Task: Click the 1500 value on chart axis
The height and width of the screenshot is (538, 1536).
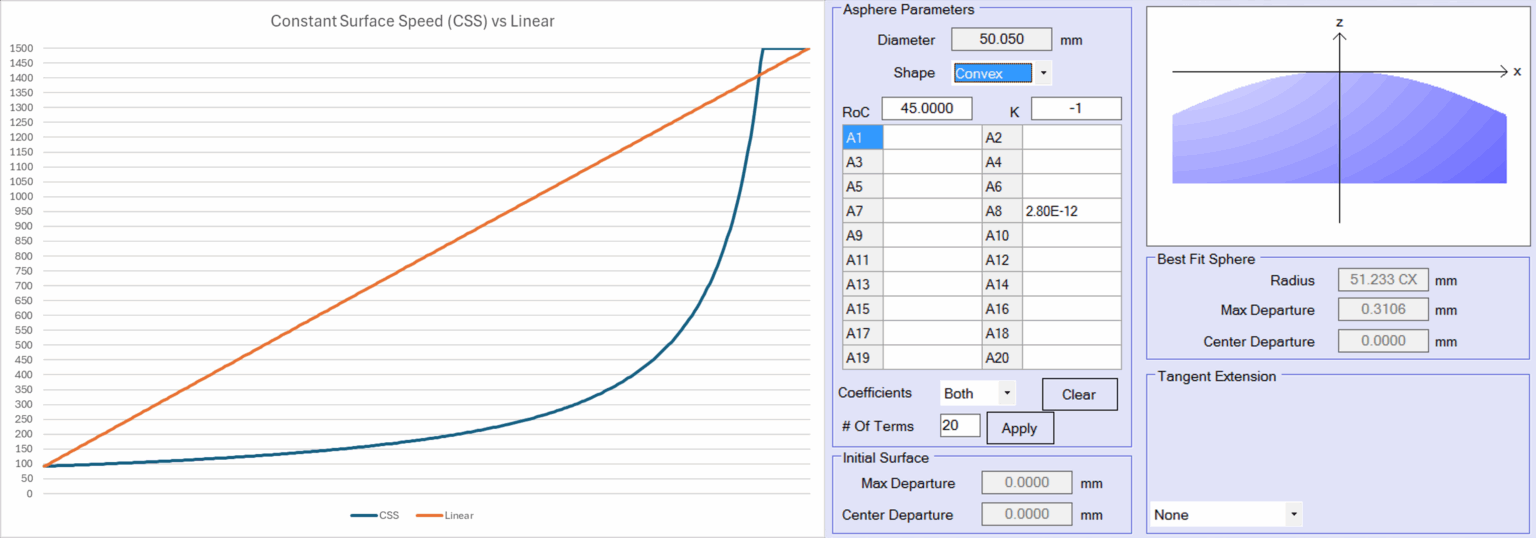Action: coord(20,48)
